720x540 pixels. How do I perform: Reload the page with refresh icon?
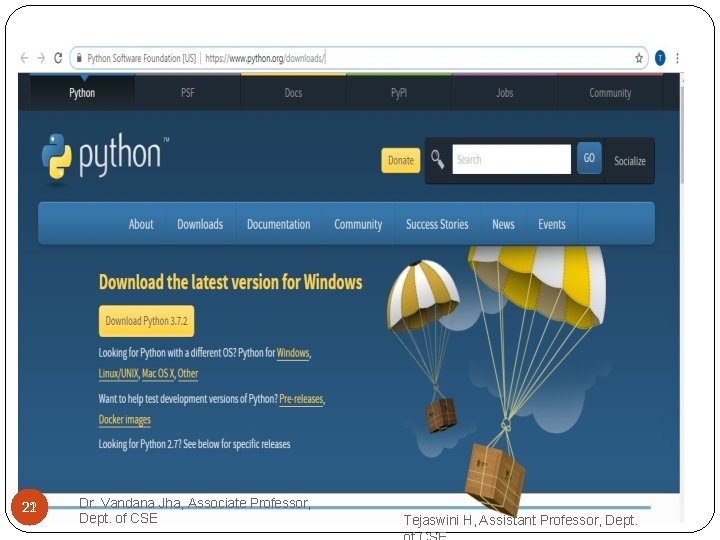(58, 58)
